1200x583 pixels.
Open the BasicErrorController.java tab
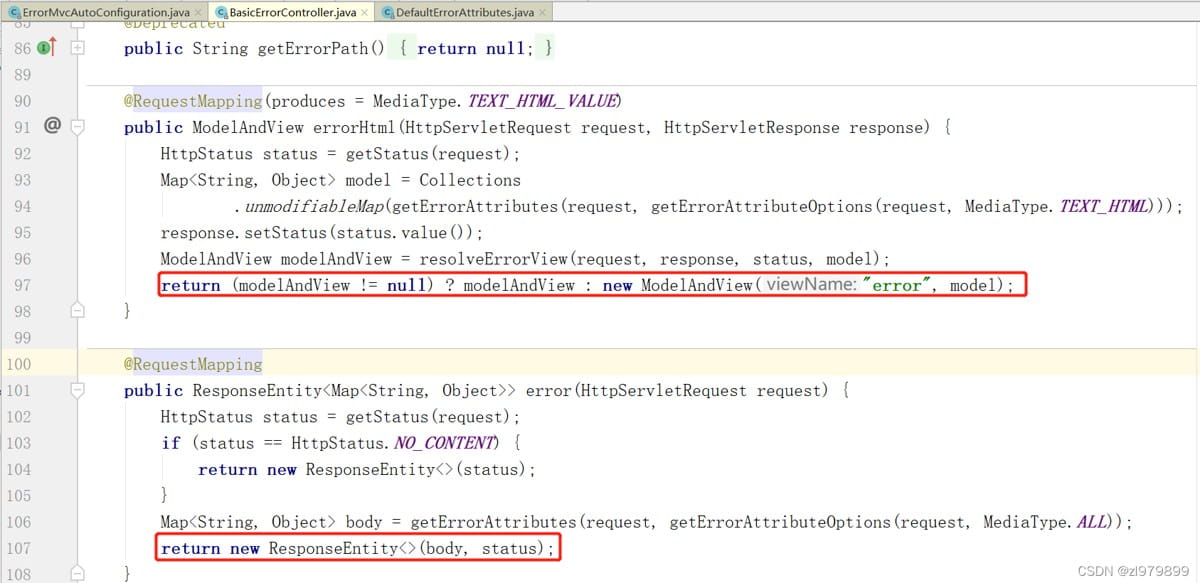click(x=293, y=12)
